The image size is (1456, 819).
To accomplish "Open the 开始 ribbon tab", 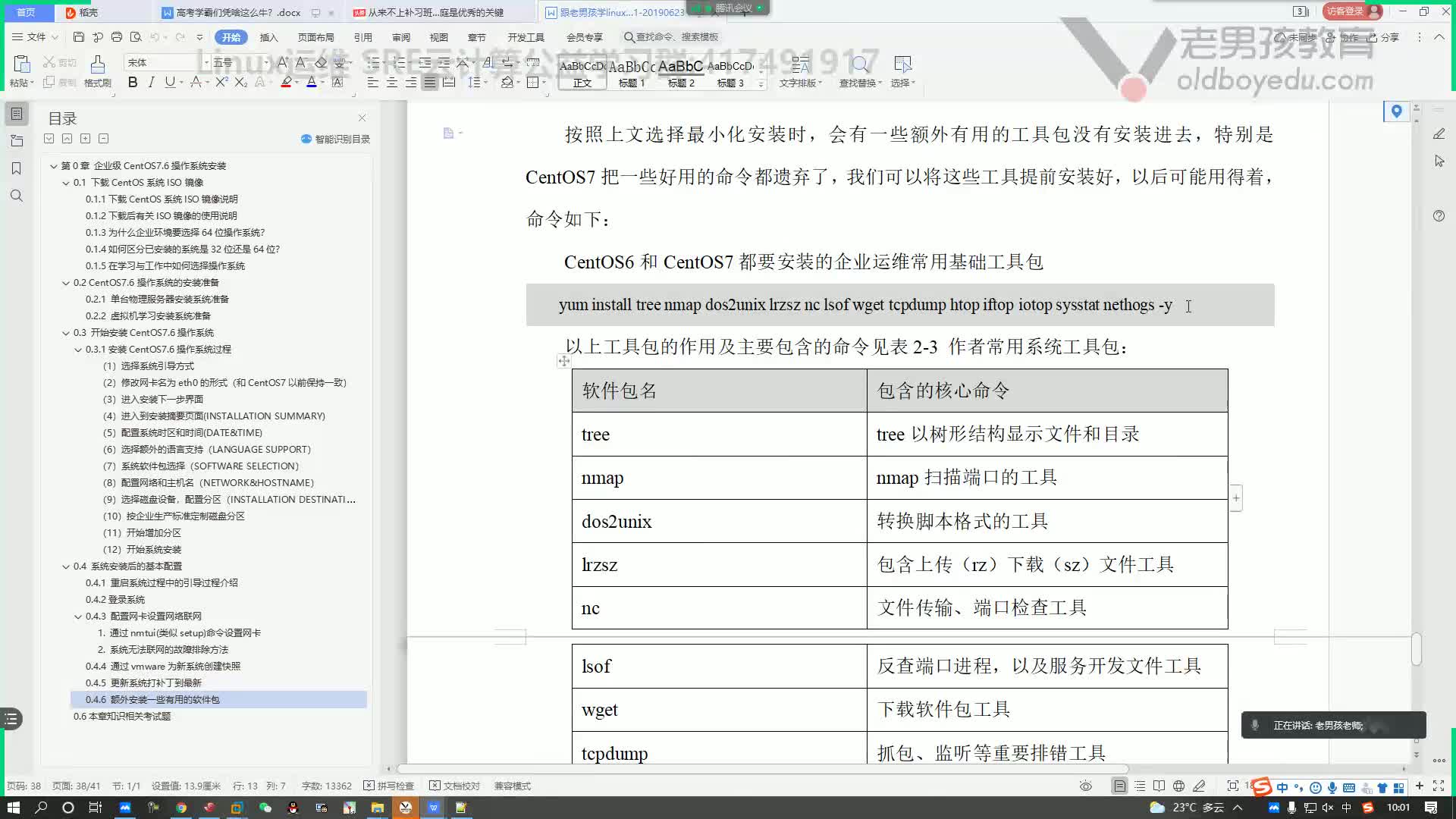I will [x=232, y=37].
